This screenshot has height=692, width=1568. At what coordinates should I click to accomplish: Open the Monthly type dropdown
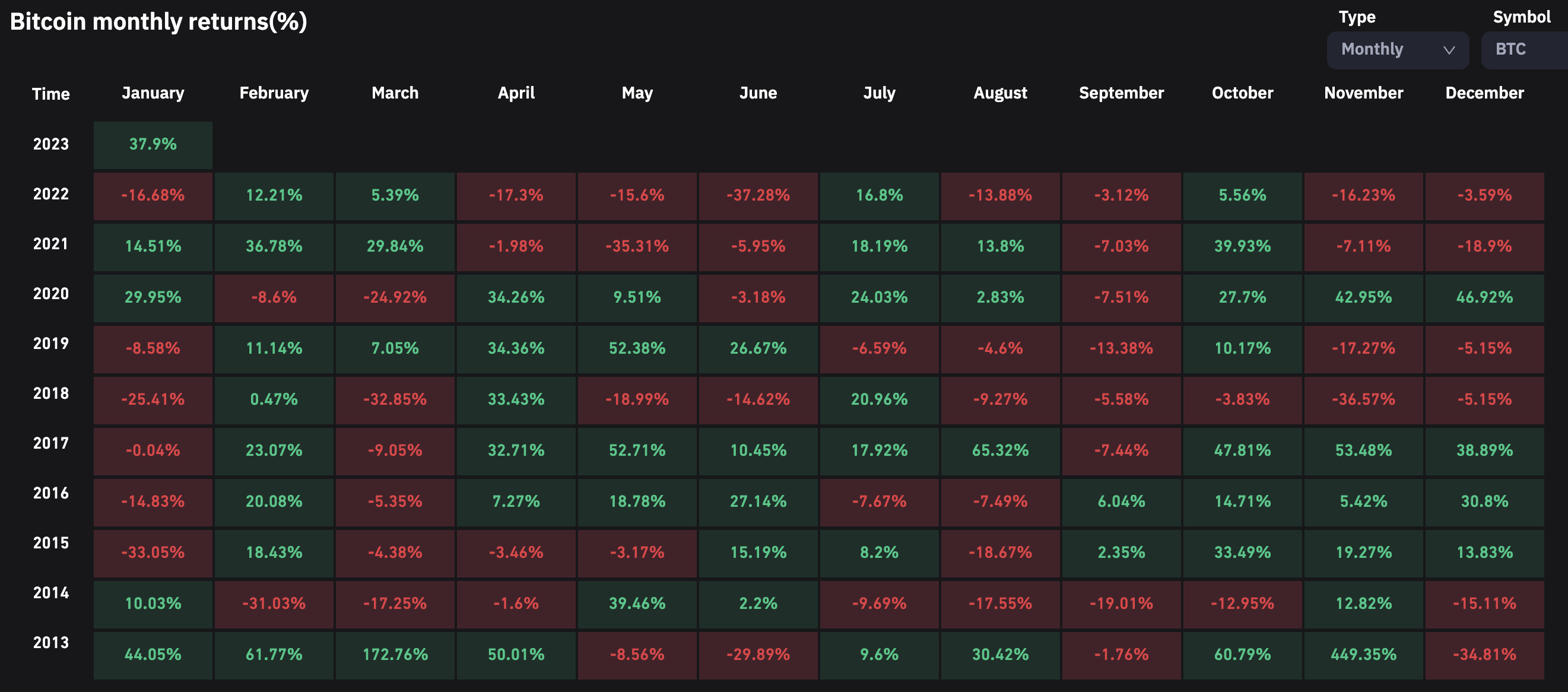coord(1397,50)
